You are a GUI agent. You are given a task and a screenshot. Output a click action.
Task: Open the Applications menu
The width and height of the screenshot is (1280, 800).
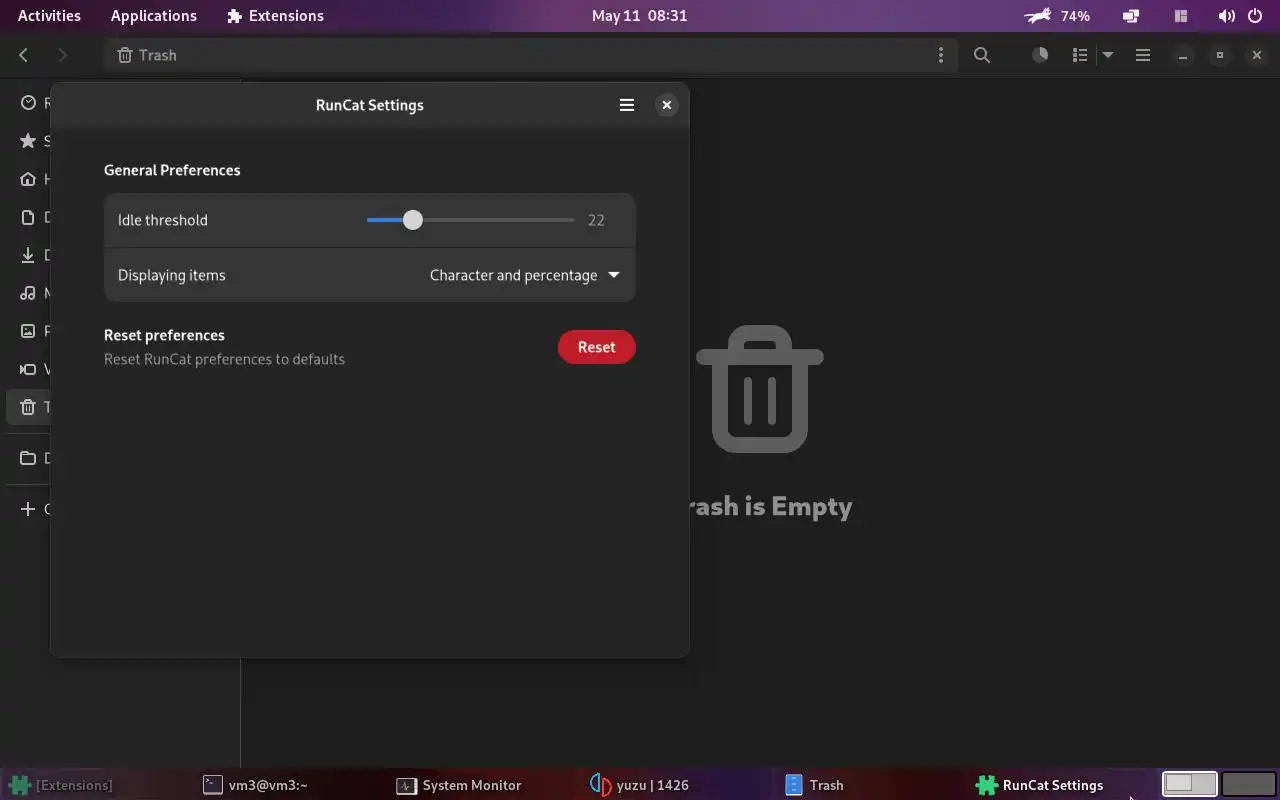tap(154, 16)
